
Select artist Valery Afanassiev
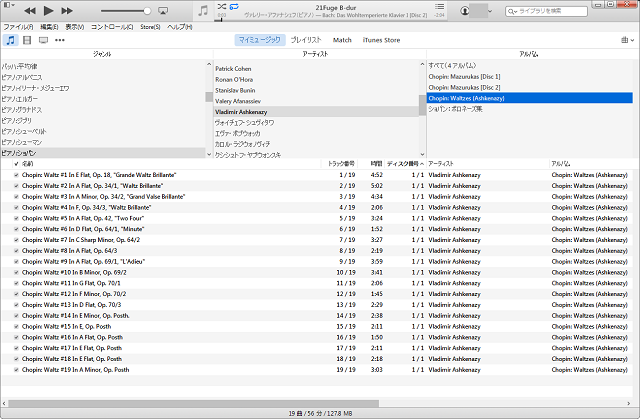[238, 101]
